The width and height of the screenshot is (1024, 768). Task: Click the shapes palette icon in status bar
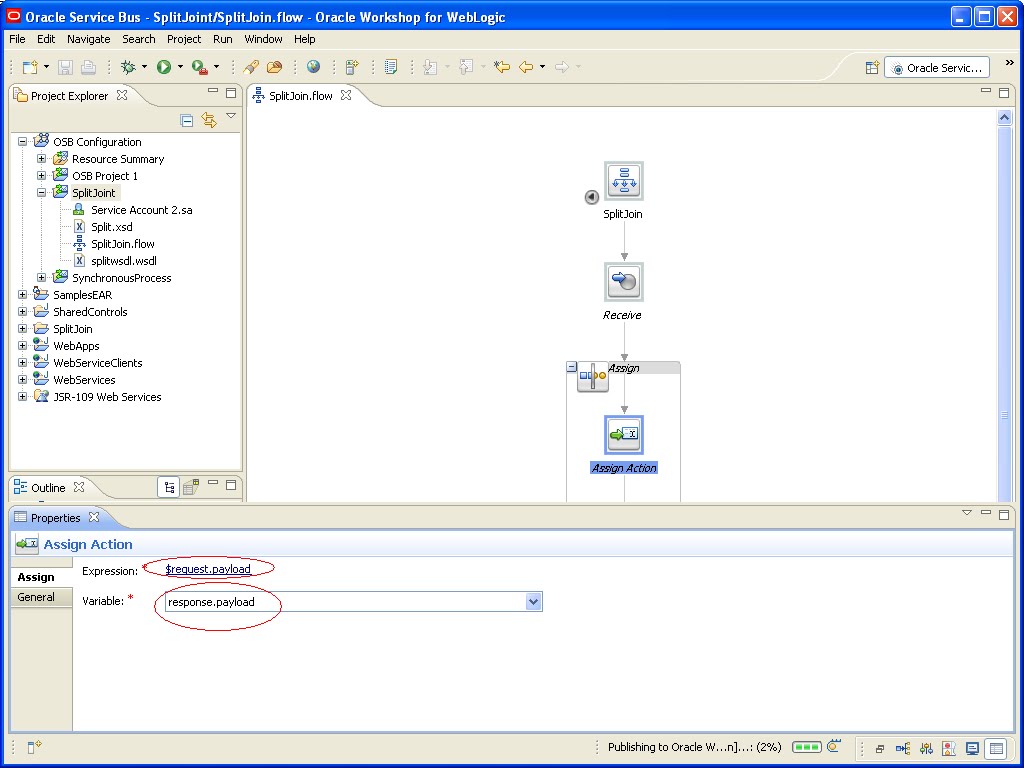click(949, 748)
